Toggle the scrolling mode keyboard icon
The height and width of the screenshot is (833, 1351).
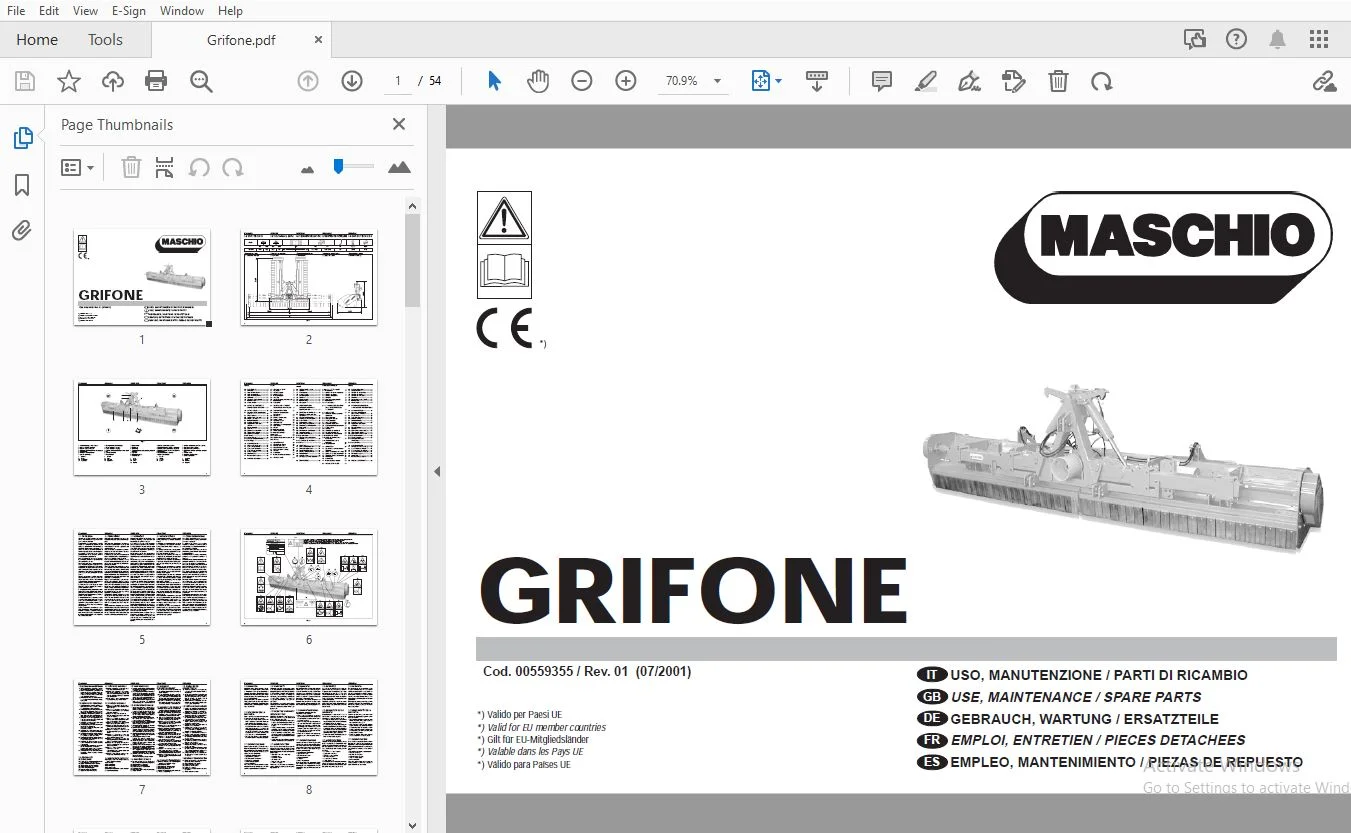coord(817,81)
